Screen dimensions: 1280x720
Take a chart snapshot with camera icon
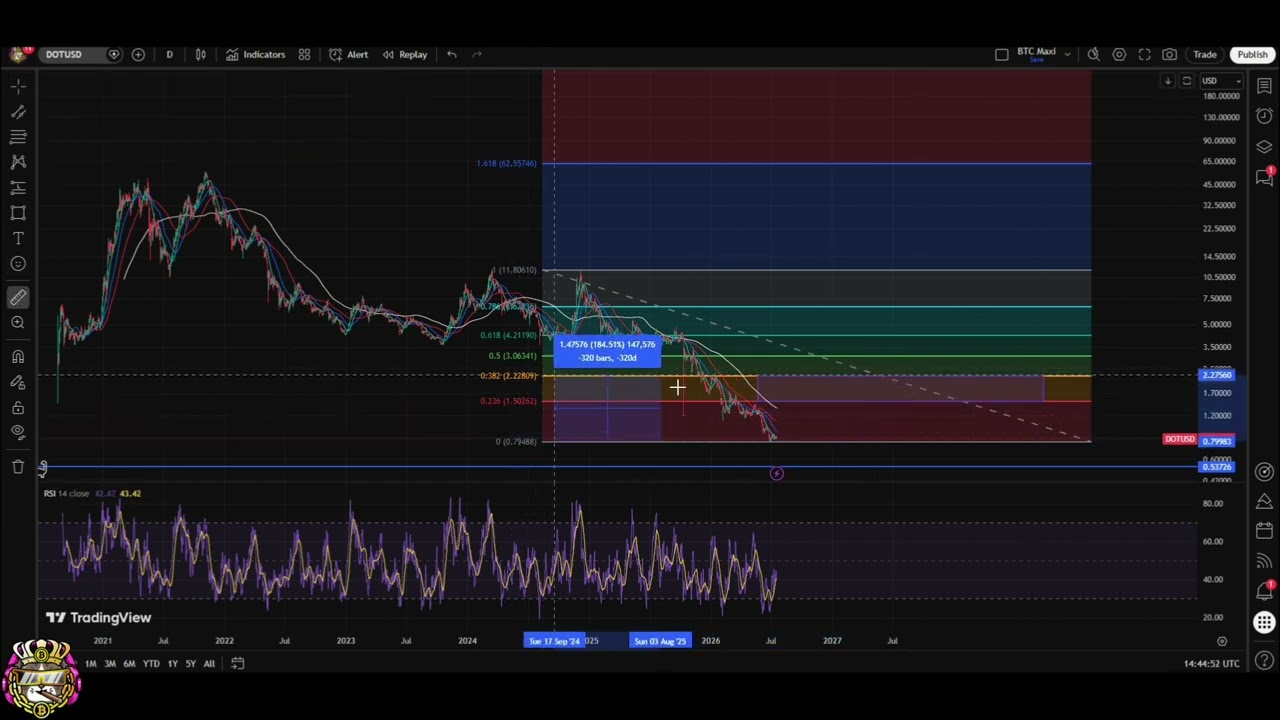(x=1169, y=54)
